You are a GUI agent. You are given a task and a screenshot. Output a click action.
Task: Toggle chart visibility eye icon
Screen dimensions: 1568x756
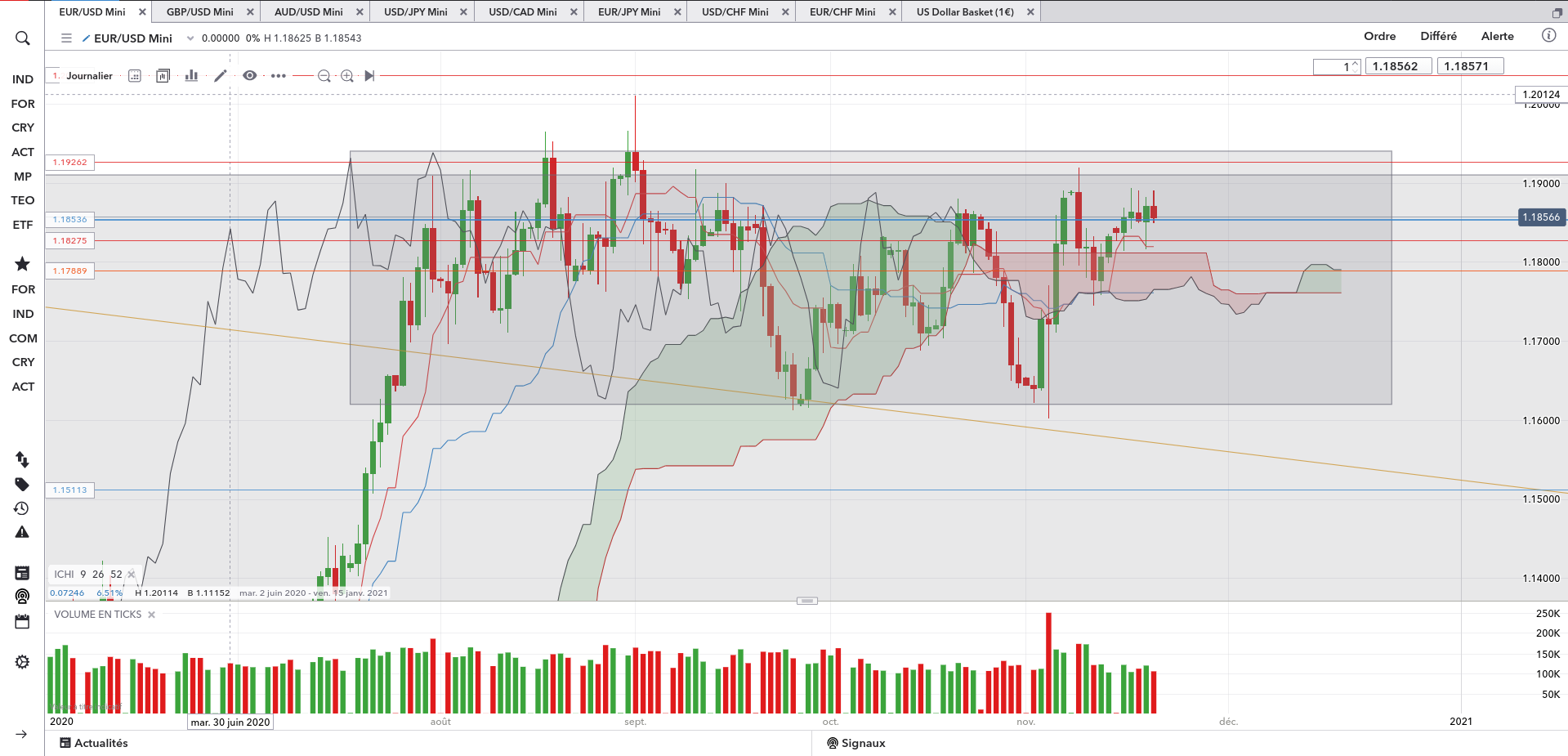pyautogui.click(x=250, y=75)
